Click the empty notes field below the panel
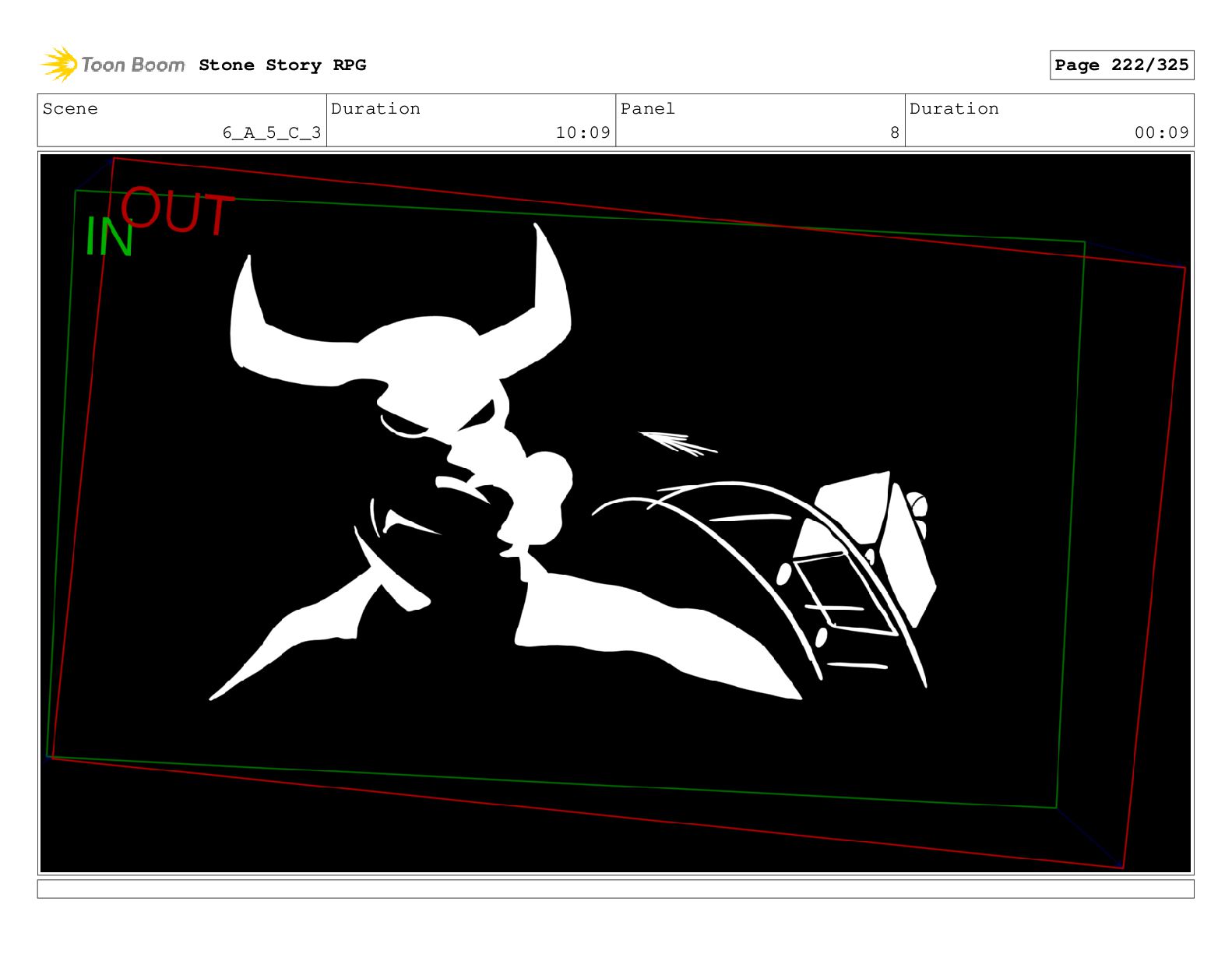1232x954 pixels. coord(615,889)
